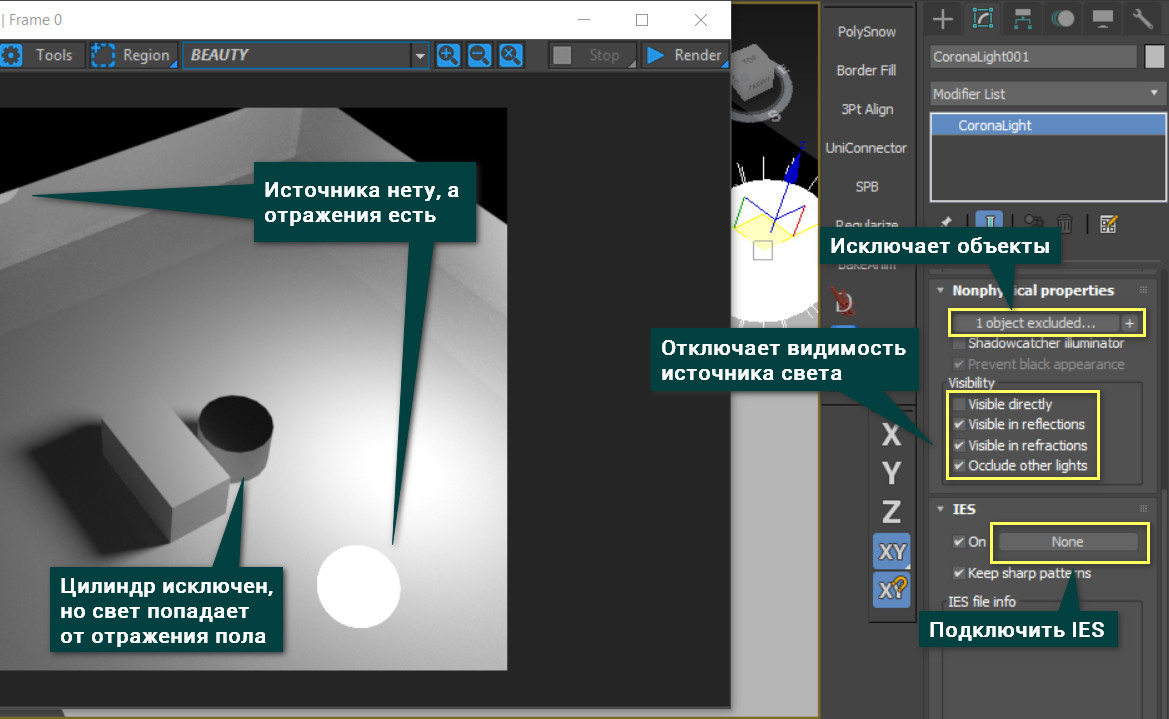
Task: Open the Motion panel tab
Action: coord(1063,18)
